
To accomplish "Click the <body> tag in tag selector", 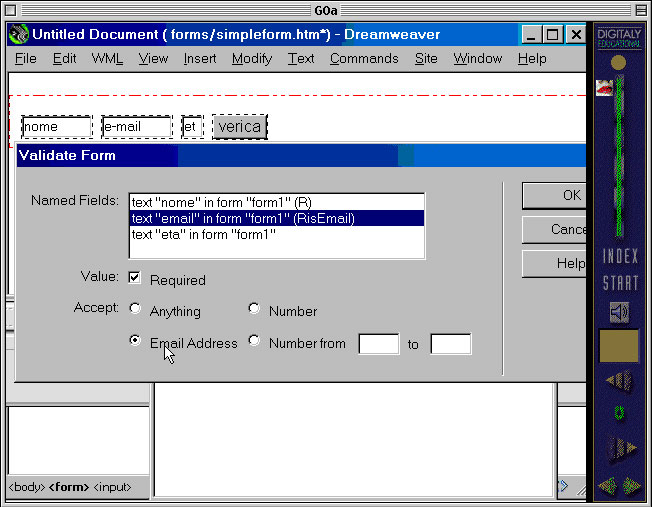I will click(x=27, y=487).
